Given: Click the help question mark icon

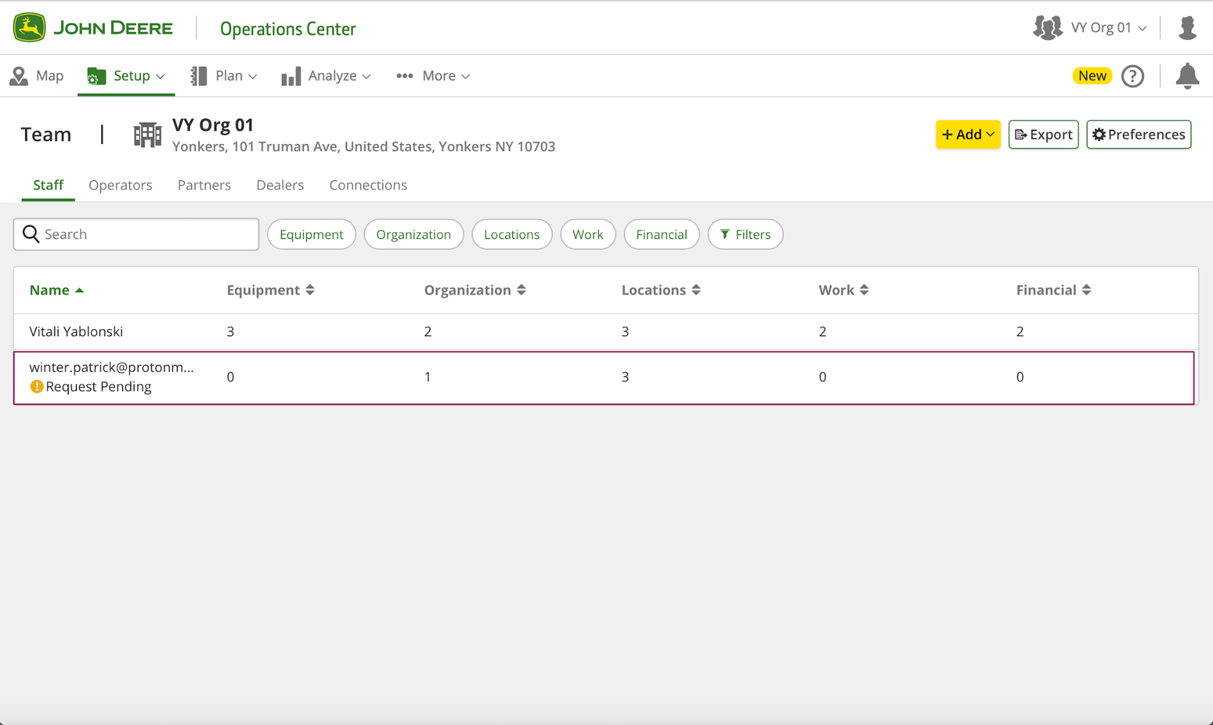Looking at the screenshot, I should coord(1132,76).
